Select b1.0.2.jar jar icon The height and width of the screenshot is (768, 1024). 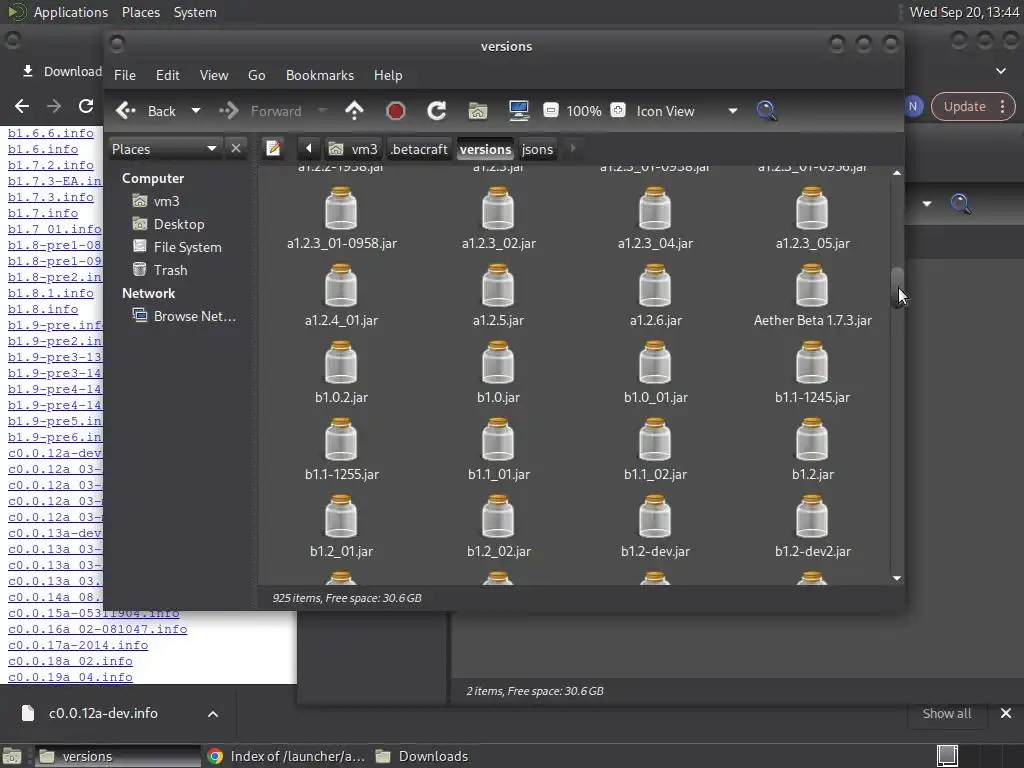click(x=341, y=362)
